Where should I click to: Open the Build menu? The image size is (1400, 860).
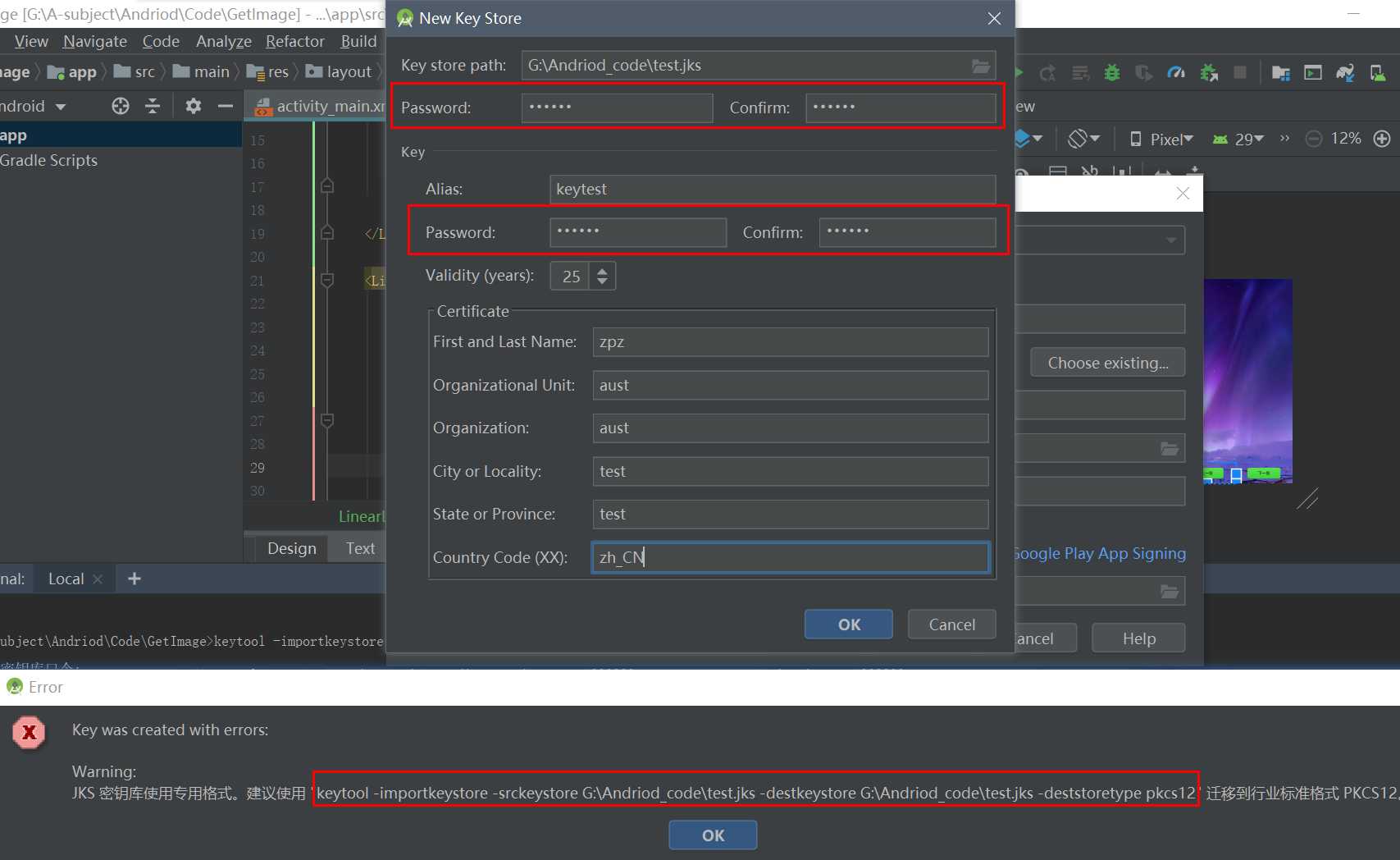(359, 41)
